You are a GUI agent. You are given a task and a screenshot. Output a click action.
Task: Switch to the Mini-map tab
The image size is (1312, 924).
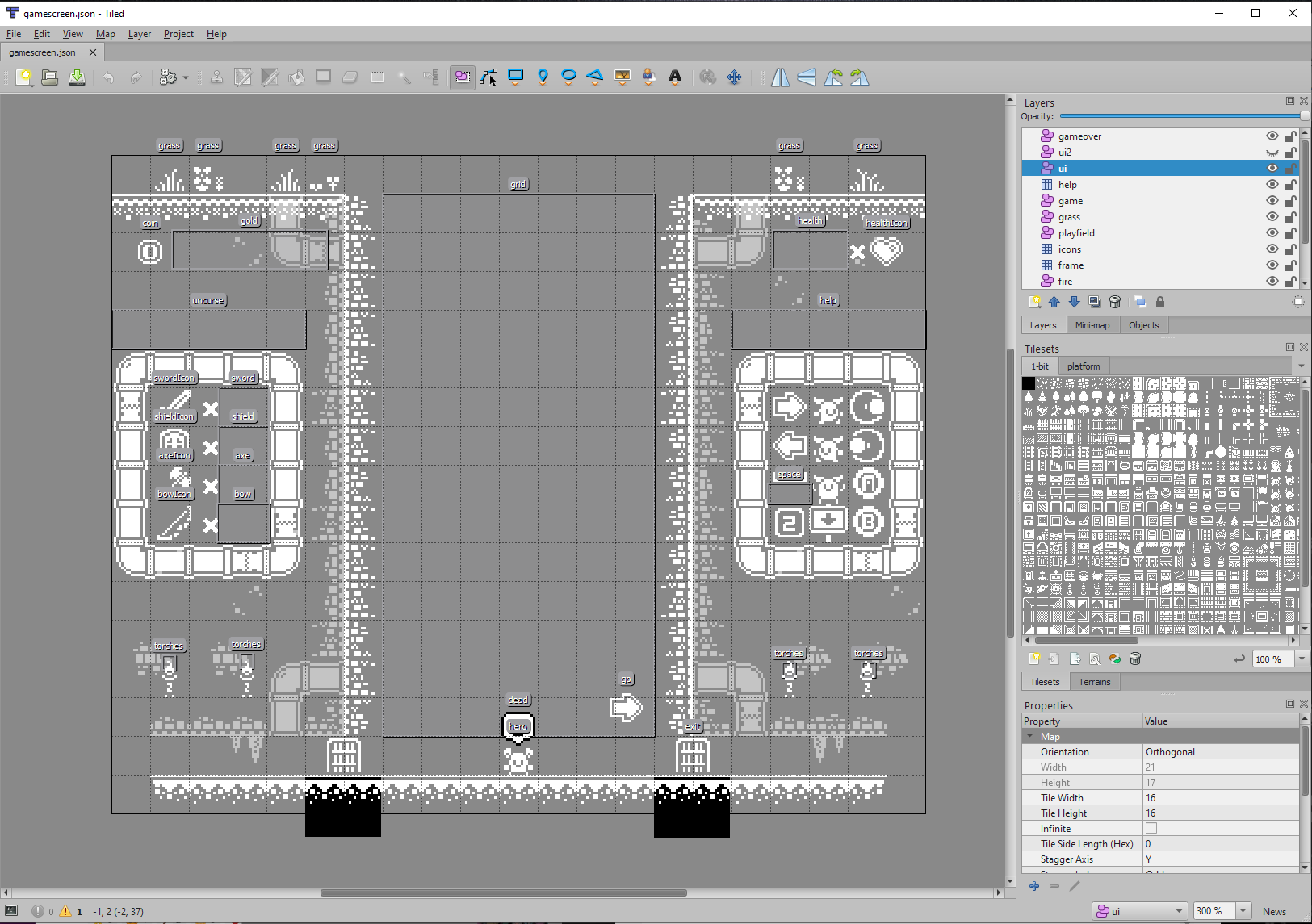[x=1092, y=325]
